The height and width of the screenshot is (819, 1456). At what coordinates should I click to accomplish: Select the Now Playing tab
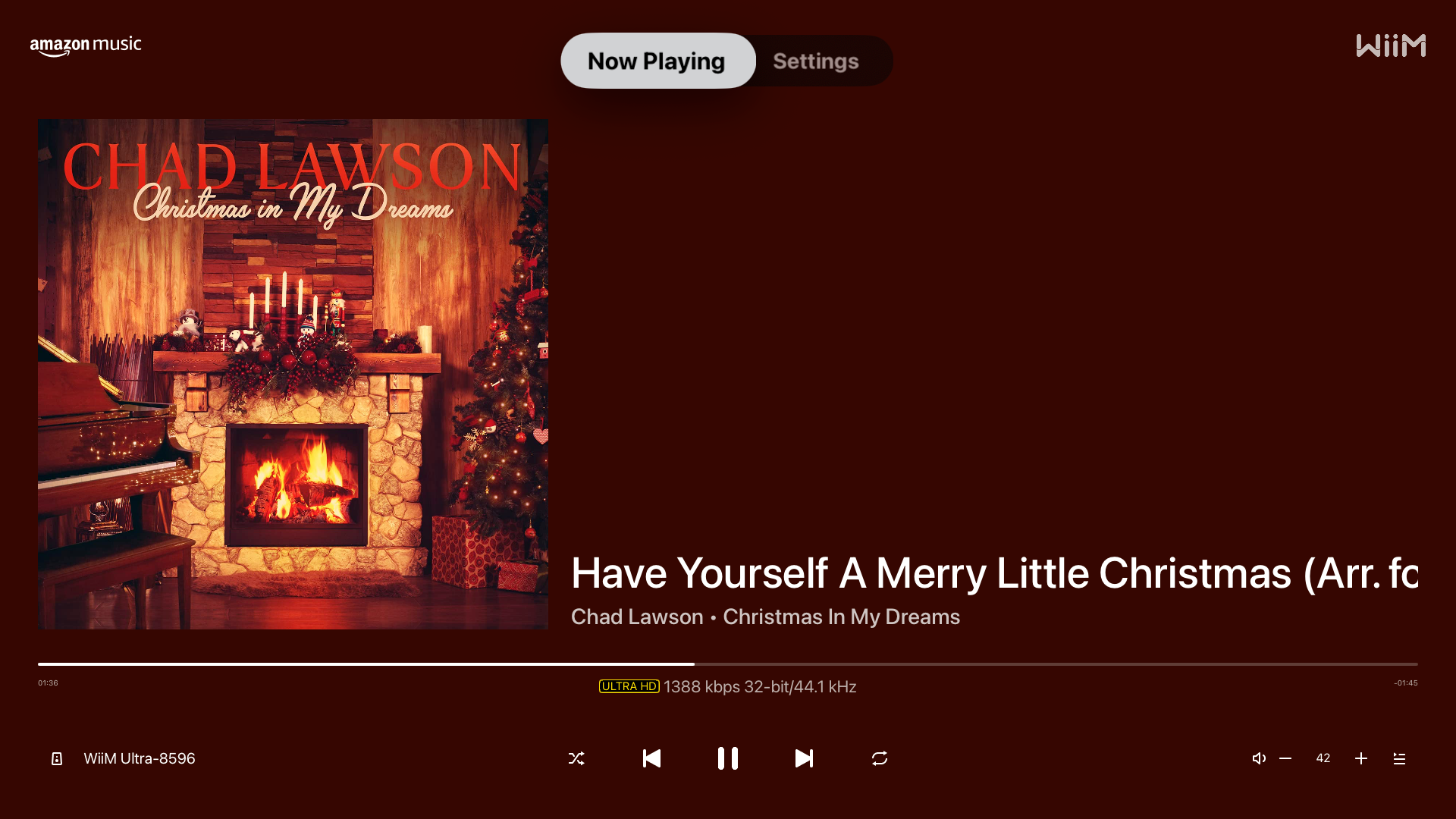point(657,61)
